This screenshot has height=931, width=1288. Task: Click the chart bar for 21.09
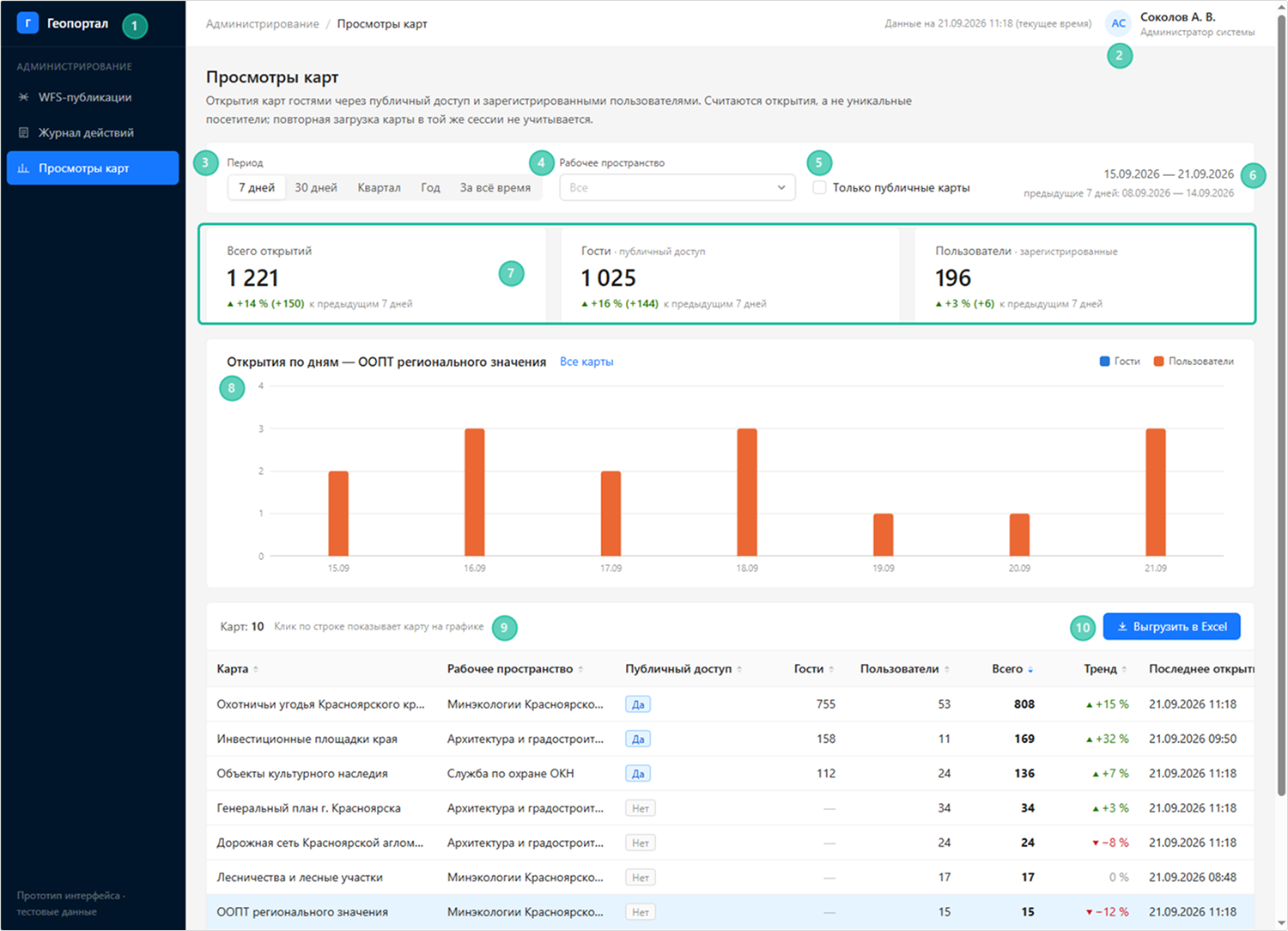(1156, 492)
